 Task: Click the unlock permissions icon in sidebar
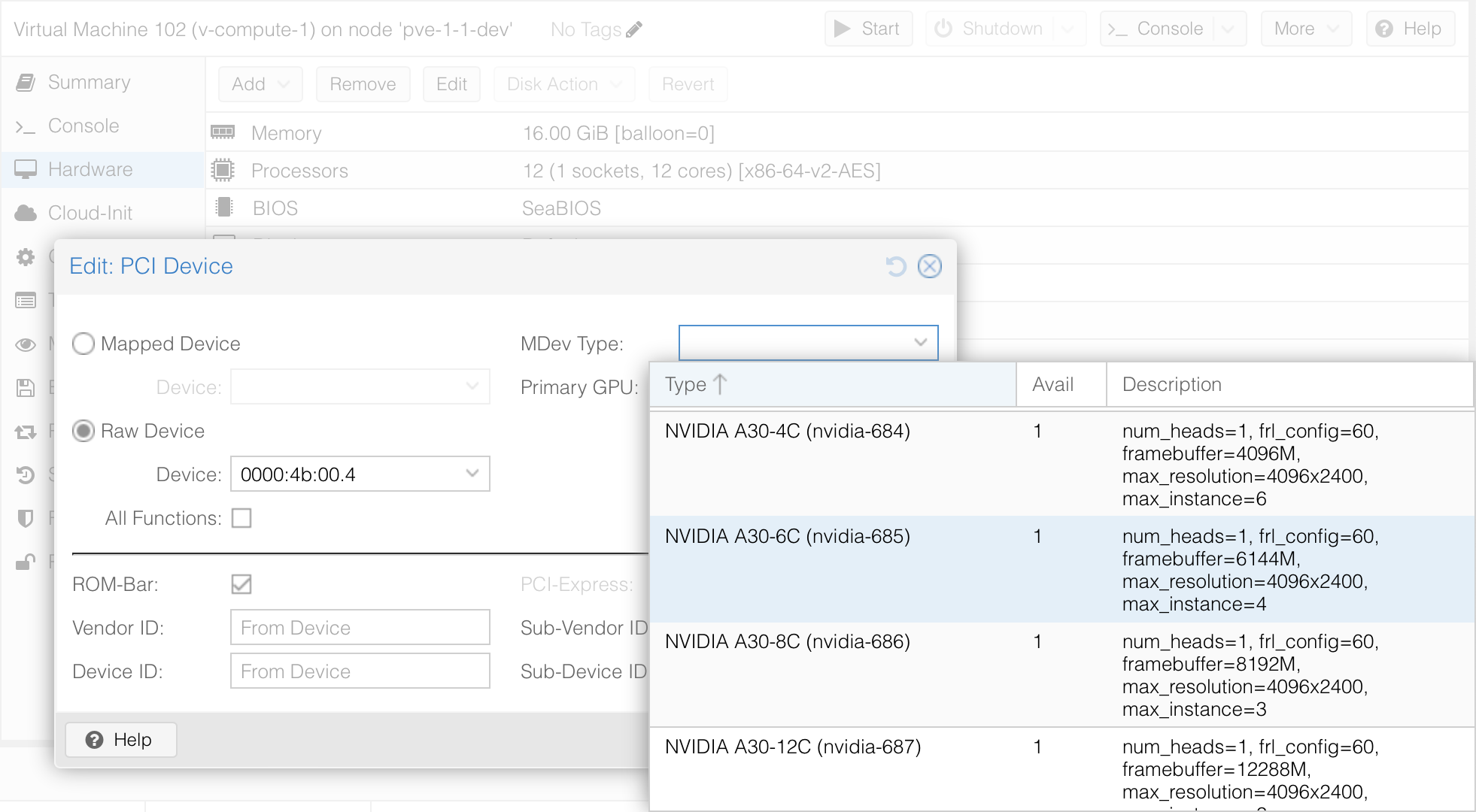[26, 562]
